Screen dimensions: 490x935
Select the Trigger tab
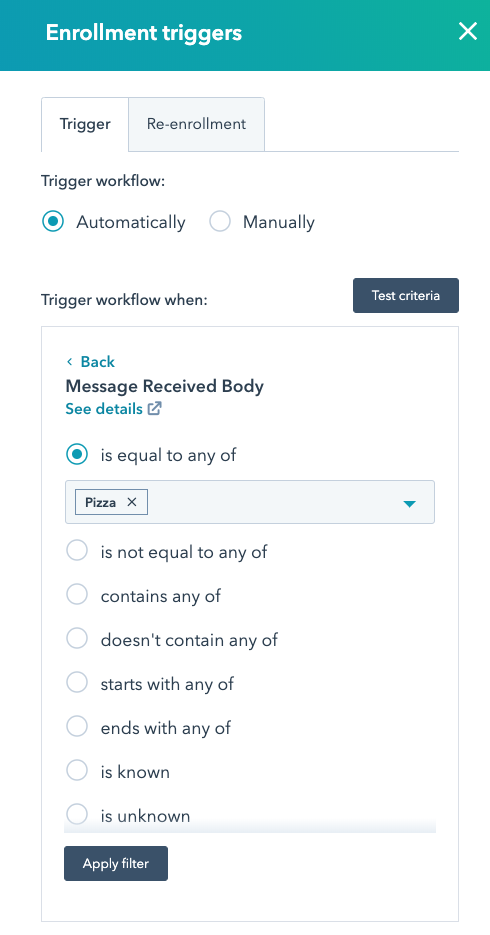coord(85,124)
